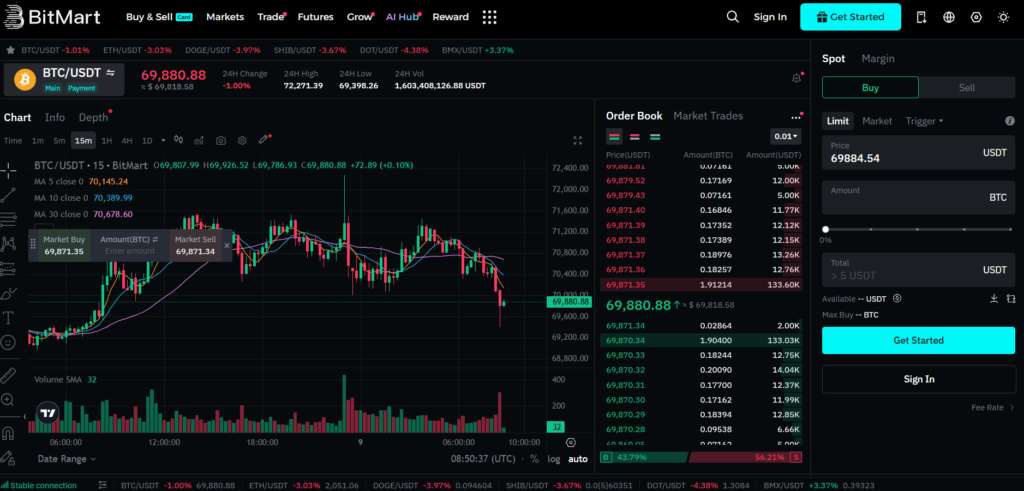Select the text annotation tool

pyautogui.click(x=8, y=318)
